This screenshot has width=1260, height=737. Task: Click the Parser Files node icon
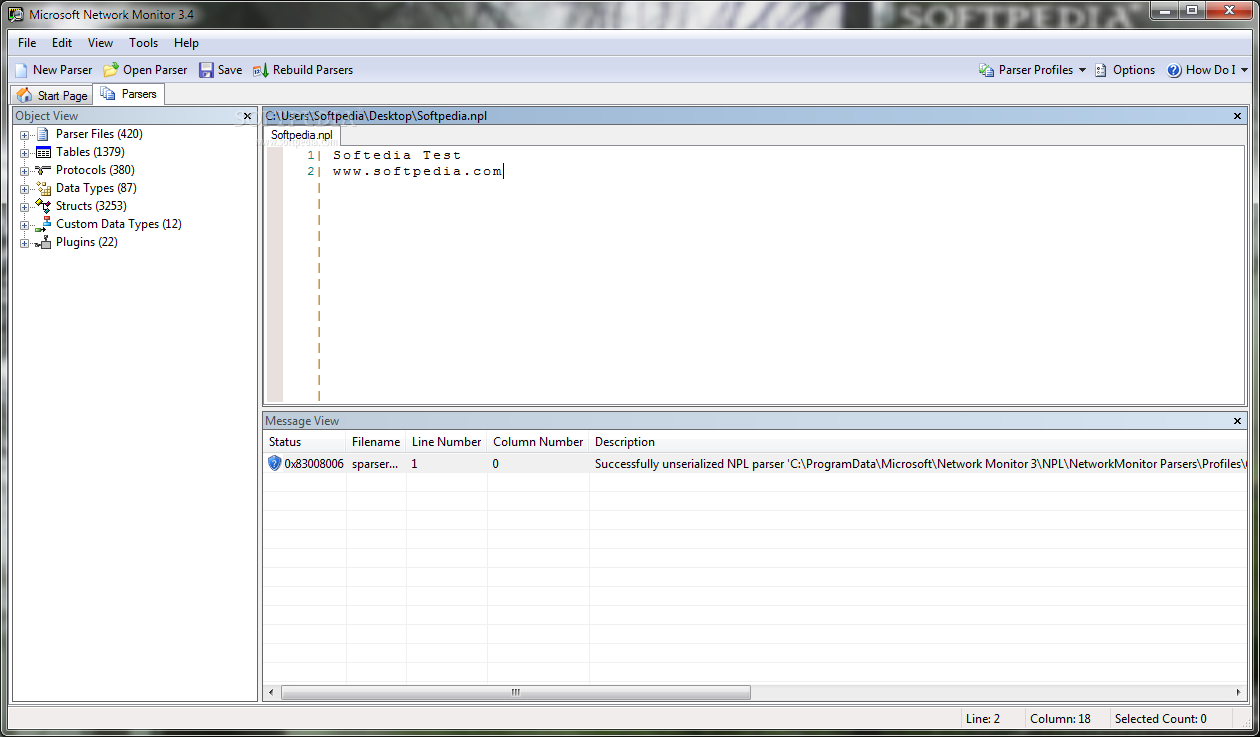pyautogui.click(x=43, y=134)
